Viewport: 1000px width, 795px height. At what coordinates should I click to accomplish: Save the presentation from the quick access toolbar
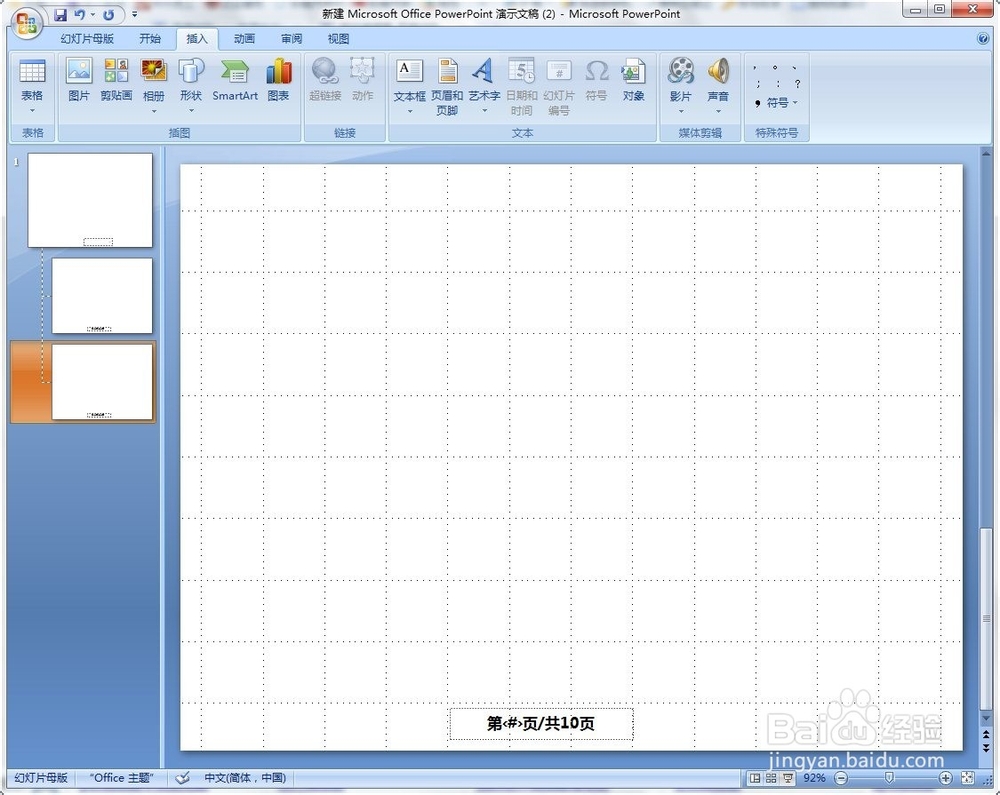[61, 14]
